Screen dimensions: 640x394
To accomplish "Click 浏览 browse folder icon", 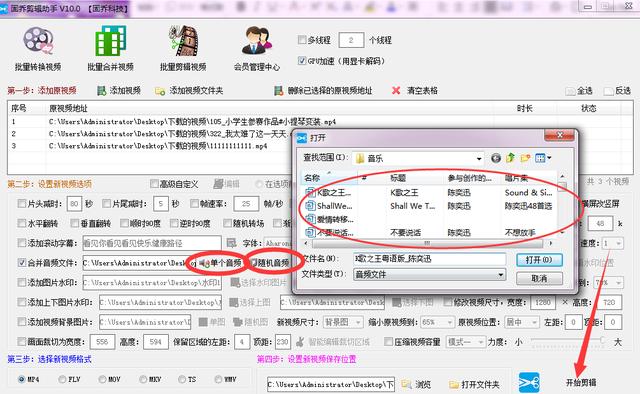I will point(406,384).
